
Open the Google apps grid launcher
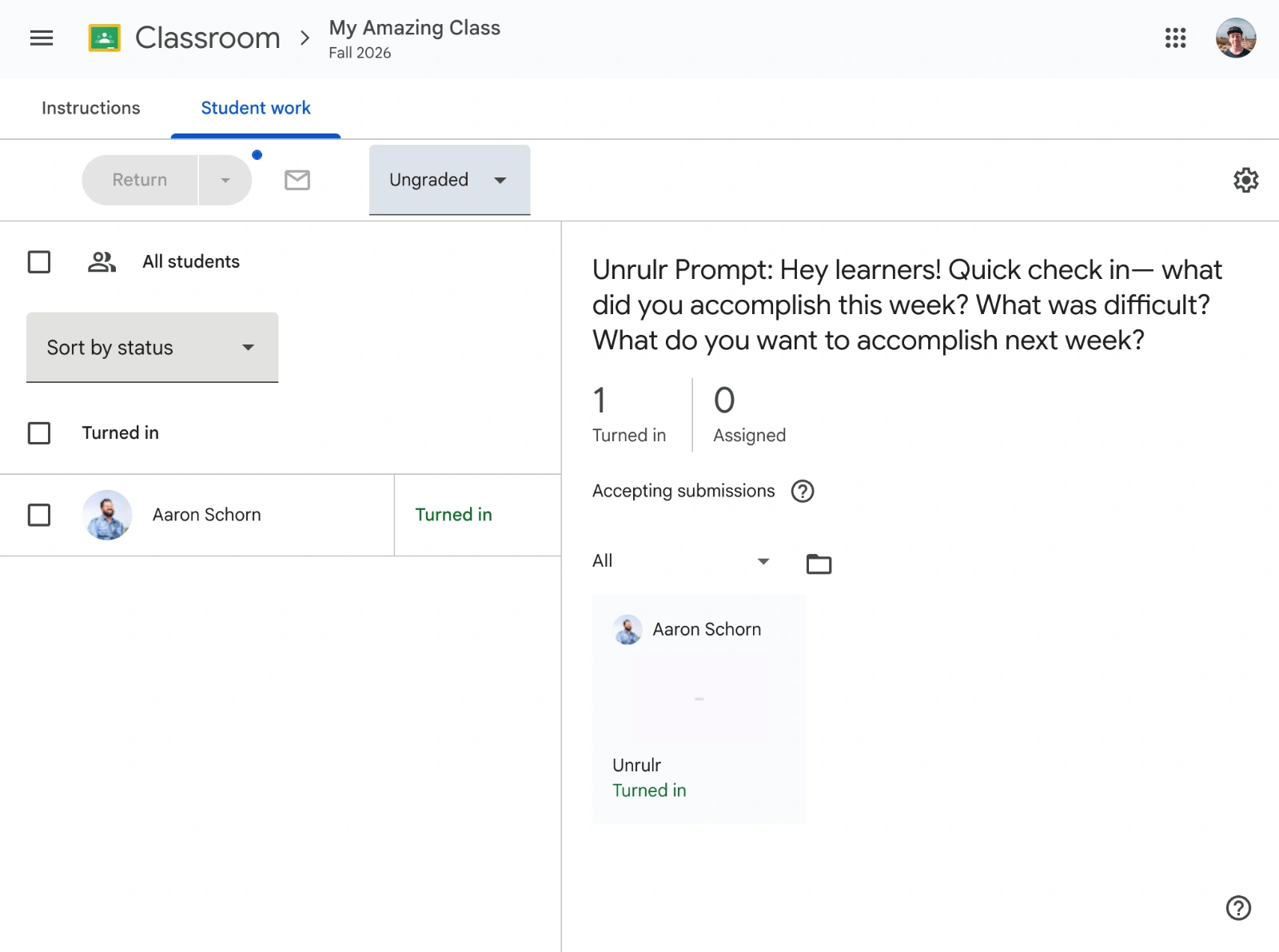pyautogui.click(x=1175, y=38)
